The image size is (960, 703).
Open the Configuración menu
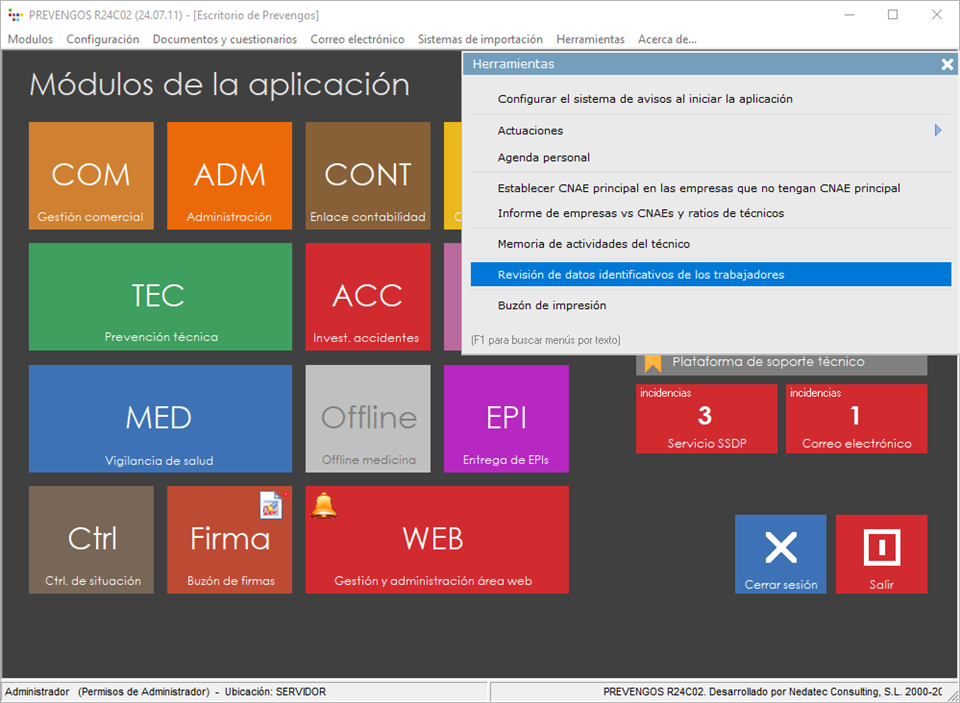[x=103, y=39]
